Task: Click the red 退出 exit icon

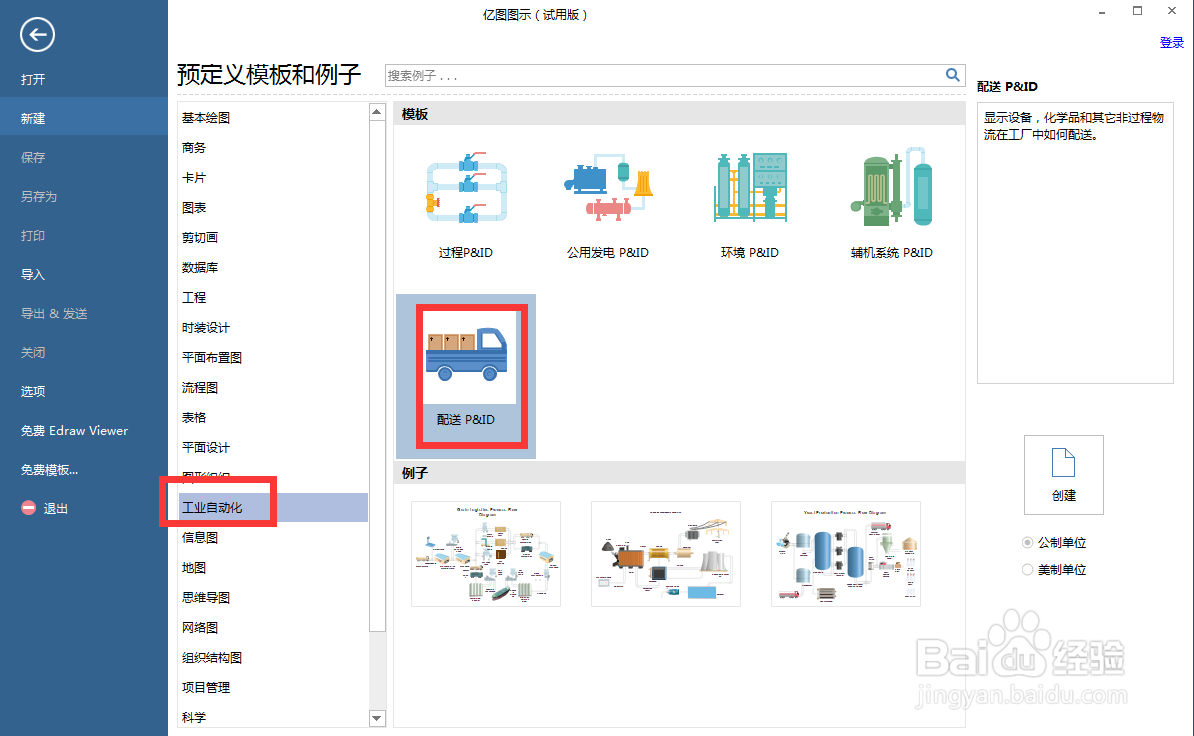Action: pyautogui.click(x=28, y=508)
